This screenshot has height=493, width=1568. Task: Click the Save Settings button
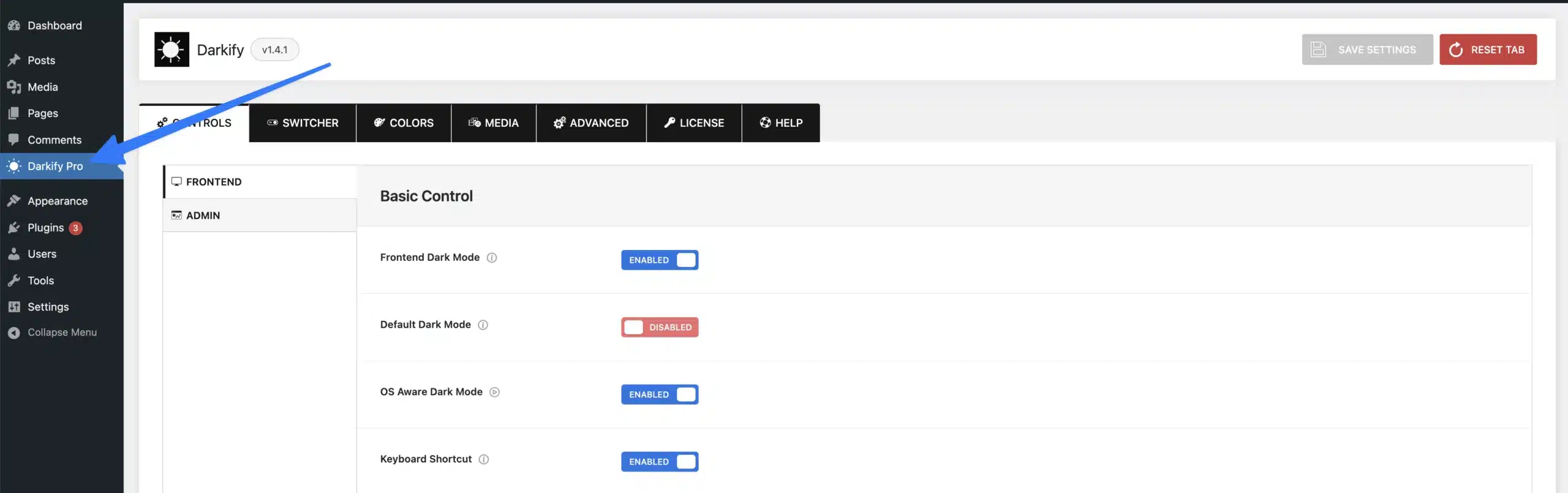(x=1367, y=50)
